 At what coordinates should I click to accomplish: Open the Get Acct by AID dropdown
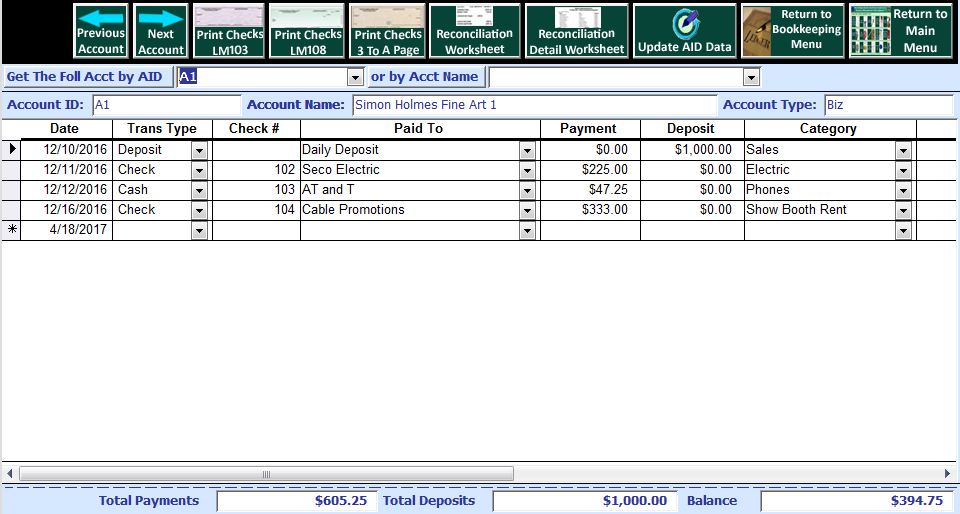355,77
